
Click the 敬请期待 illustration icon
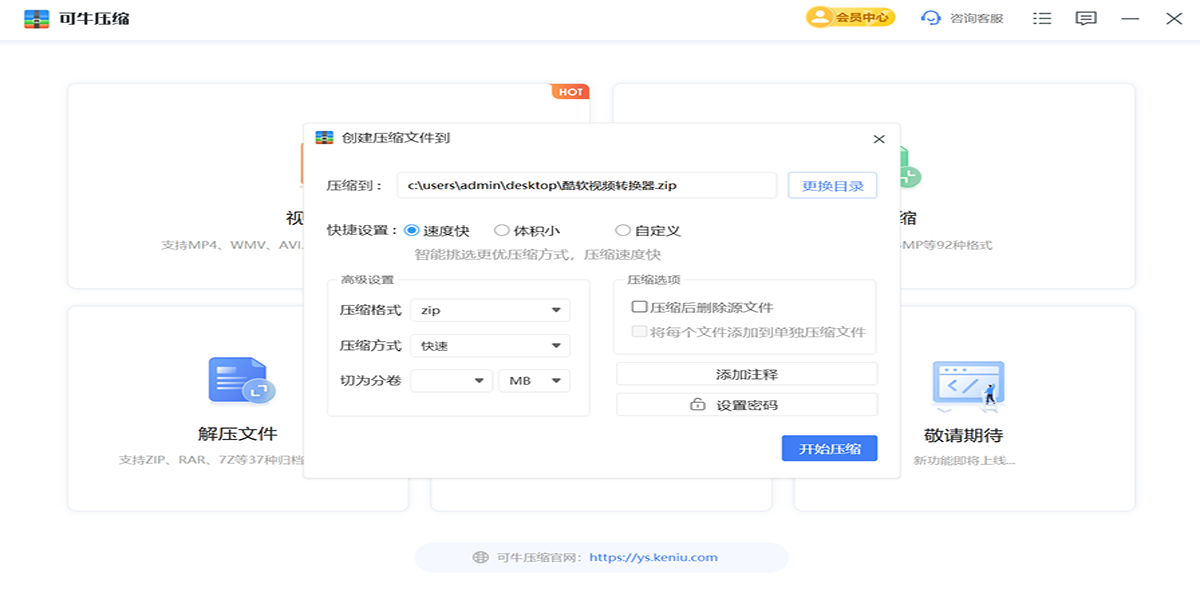click(x=966, y=388)
